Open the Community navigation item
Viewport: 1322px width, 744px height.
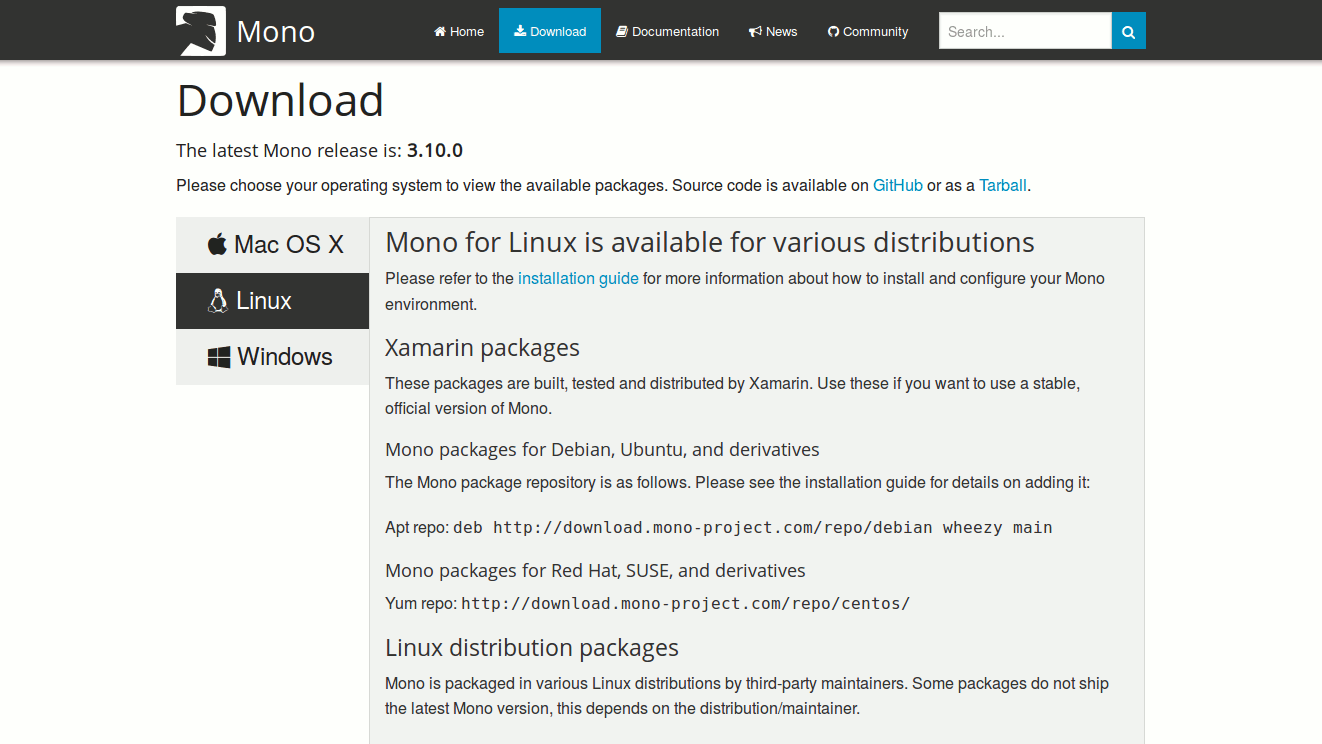(868, 31)
